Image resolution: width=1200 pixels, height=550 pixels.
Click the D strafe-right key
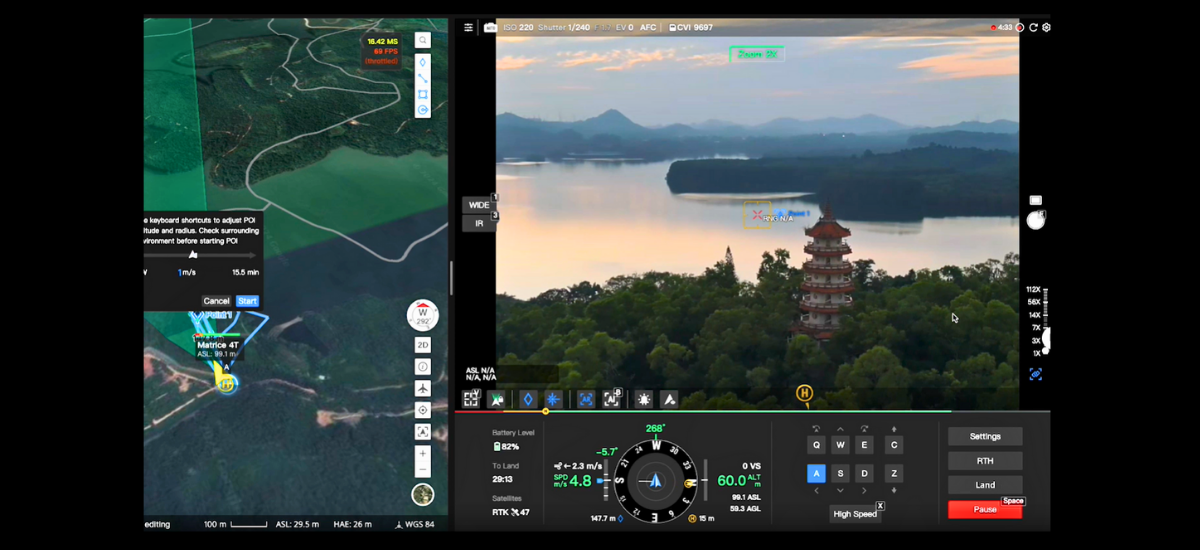click(865, 473)
